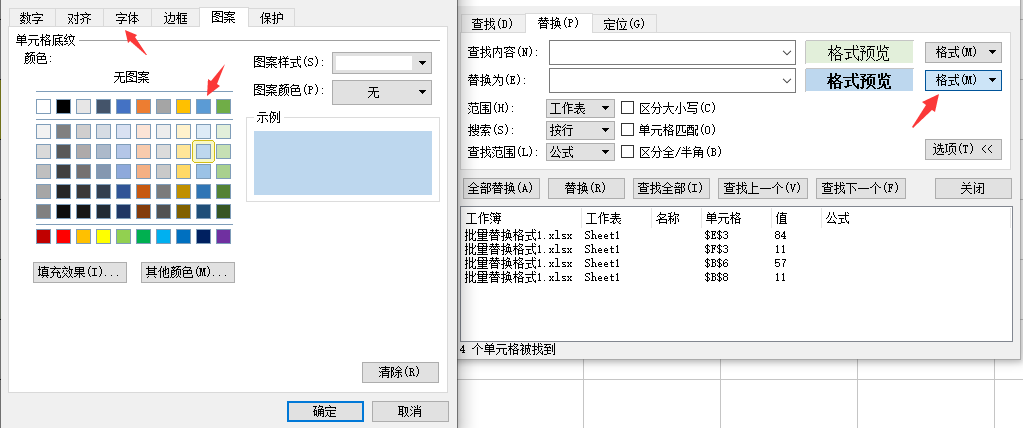
Task: Click the 公式 column header
Action: click(916, 218)
